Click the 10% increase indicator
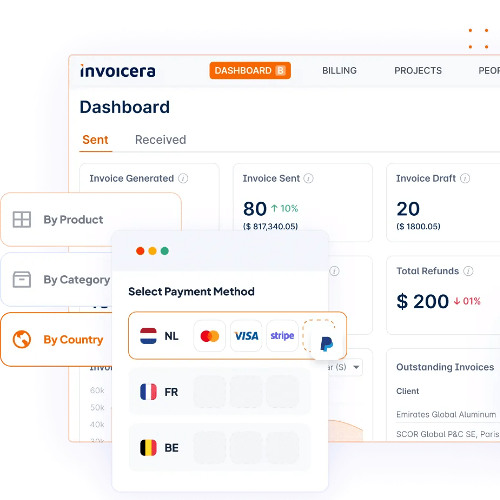Image resolution: width=500 pixels, height=500 pixels. (284, 209)
